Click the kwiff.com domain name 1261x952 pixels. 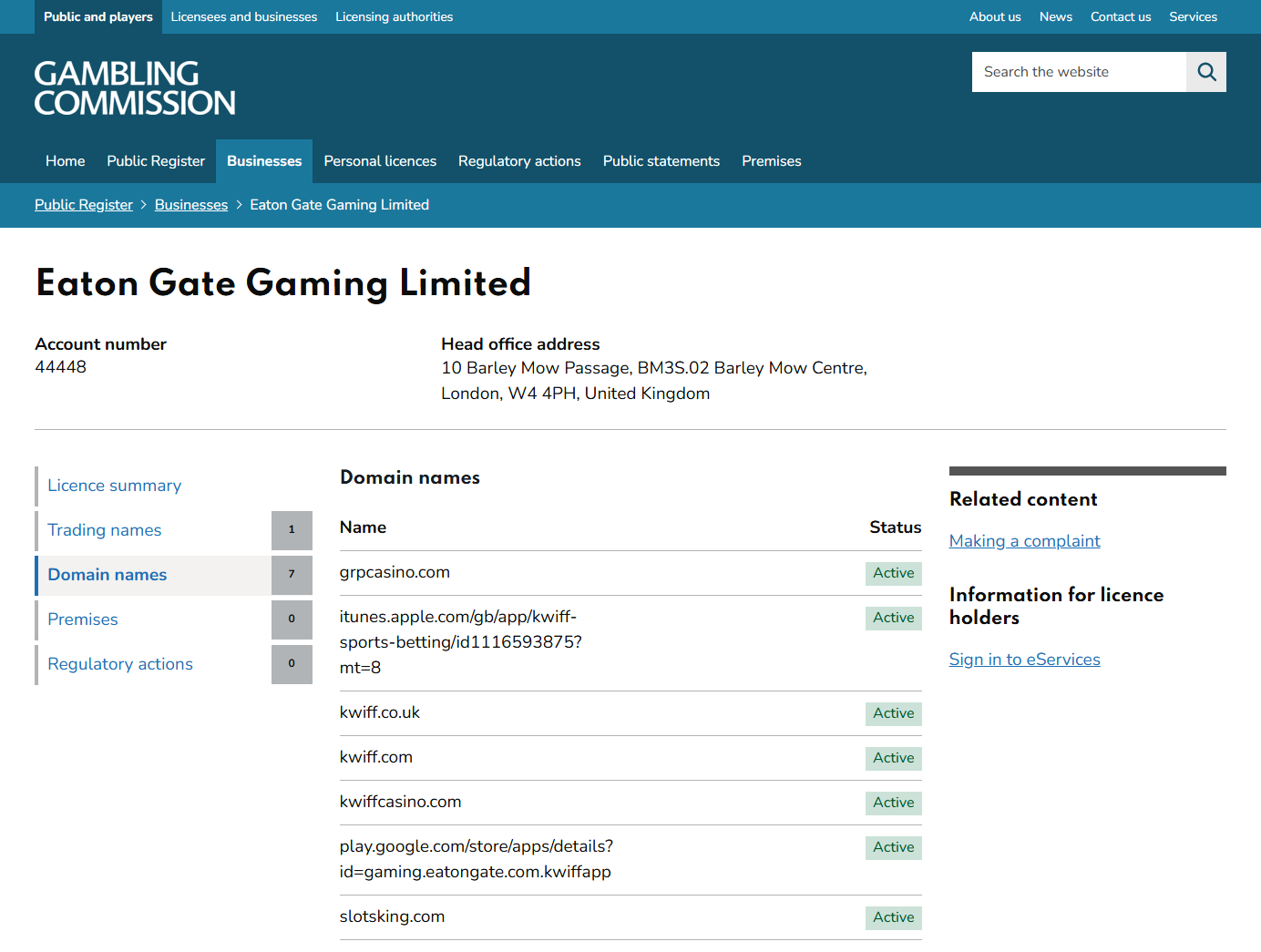pyautogui.click(x=376, y=757)
